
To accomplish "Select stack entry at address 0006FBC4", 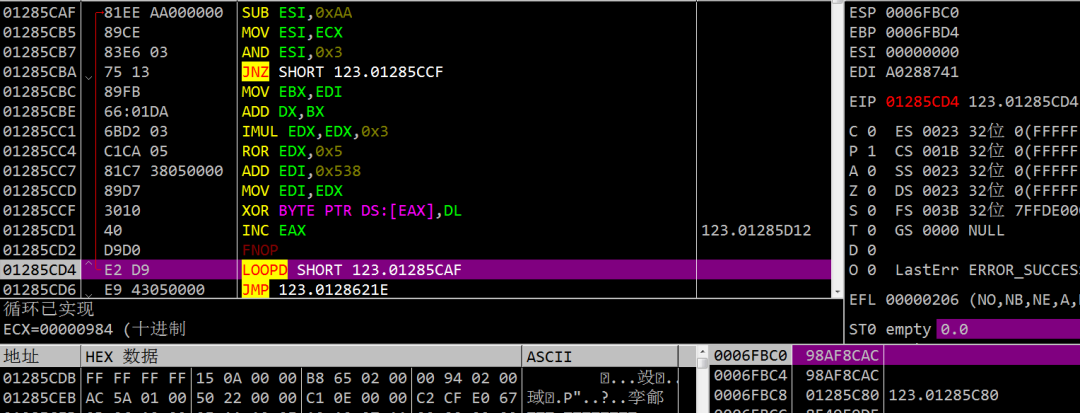I will click(750, 376).
